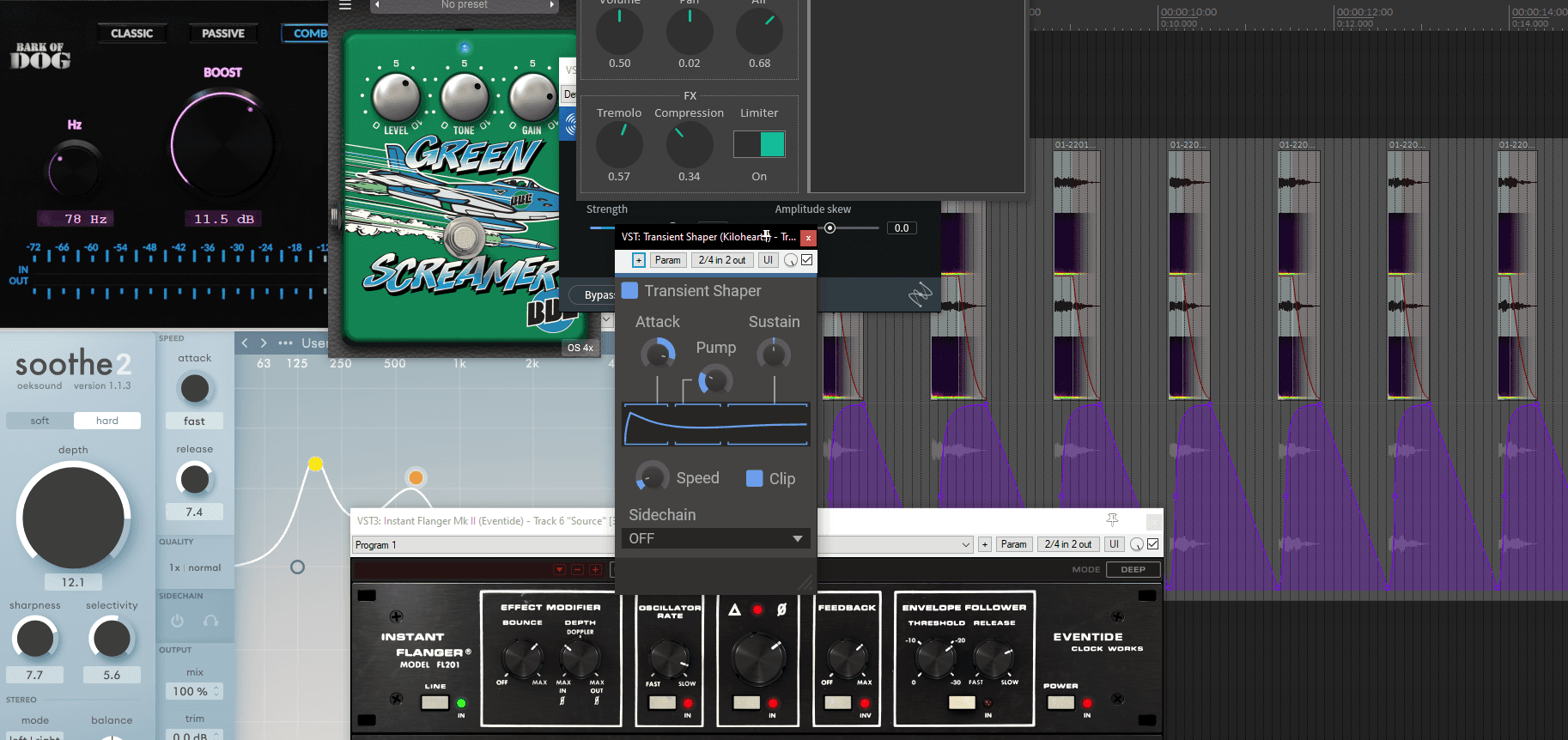
Task: Select PASSIVE mode in Bark of Dog
Action: [223, 33]
